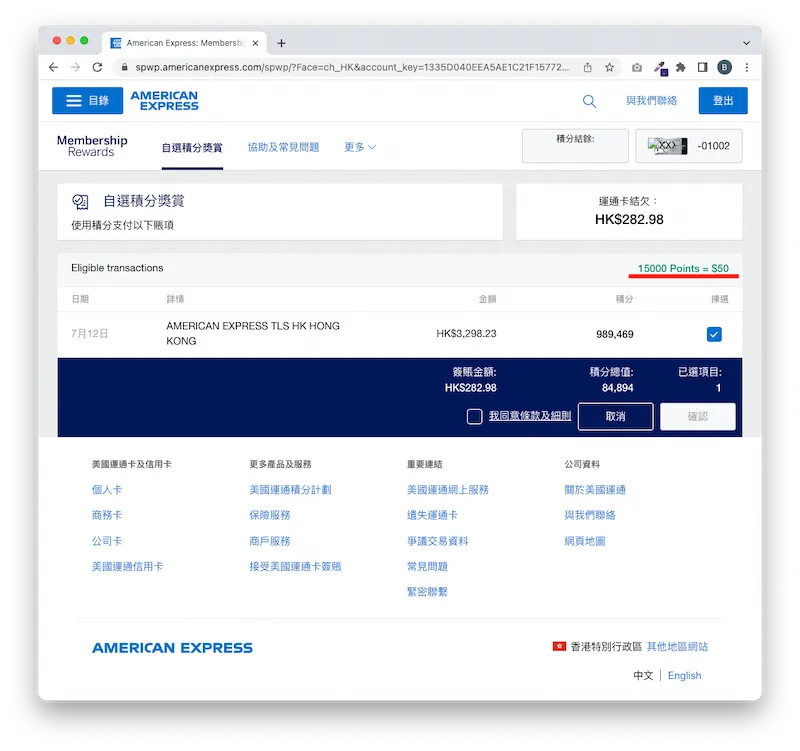Click 與我們聯絡 in the header
Screen dimensions: 800x751
[652, 101]
